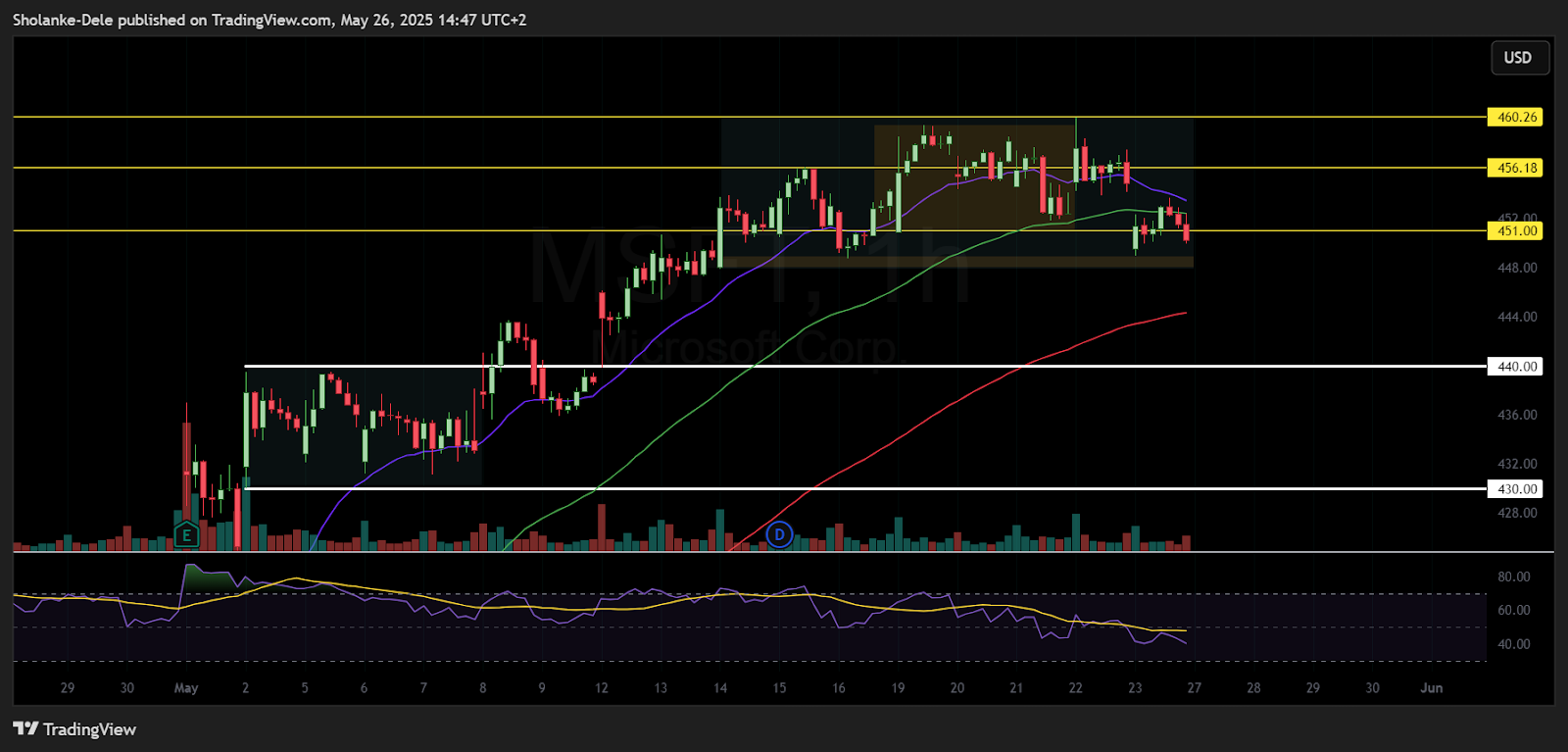Click the May label on time axis
Viewport: 1568px width, 752px height.
click(186, 688)
